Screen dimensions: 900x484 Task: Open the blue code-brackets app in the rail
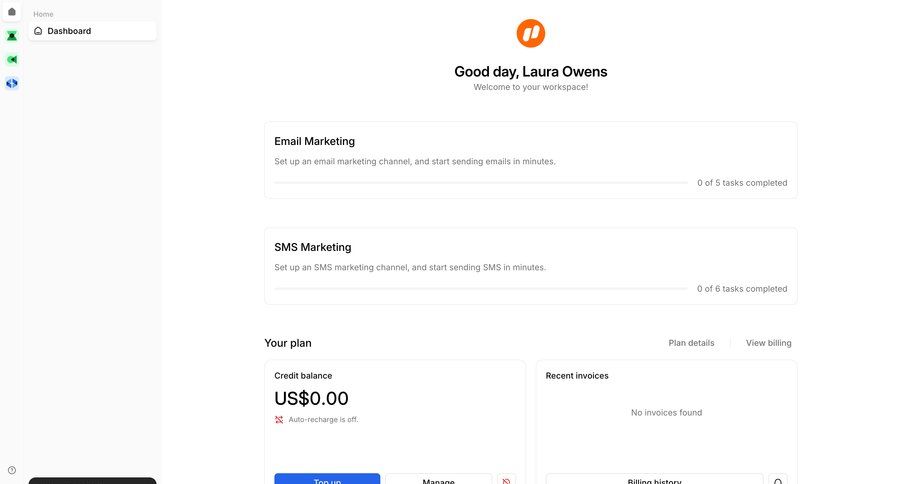[12, 83]
